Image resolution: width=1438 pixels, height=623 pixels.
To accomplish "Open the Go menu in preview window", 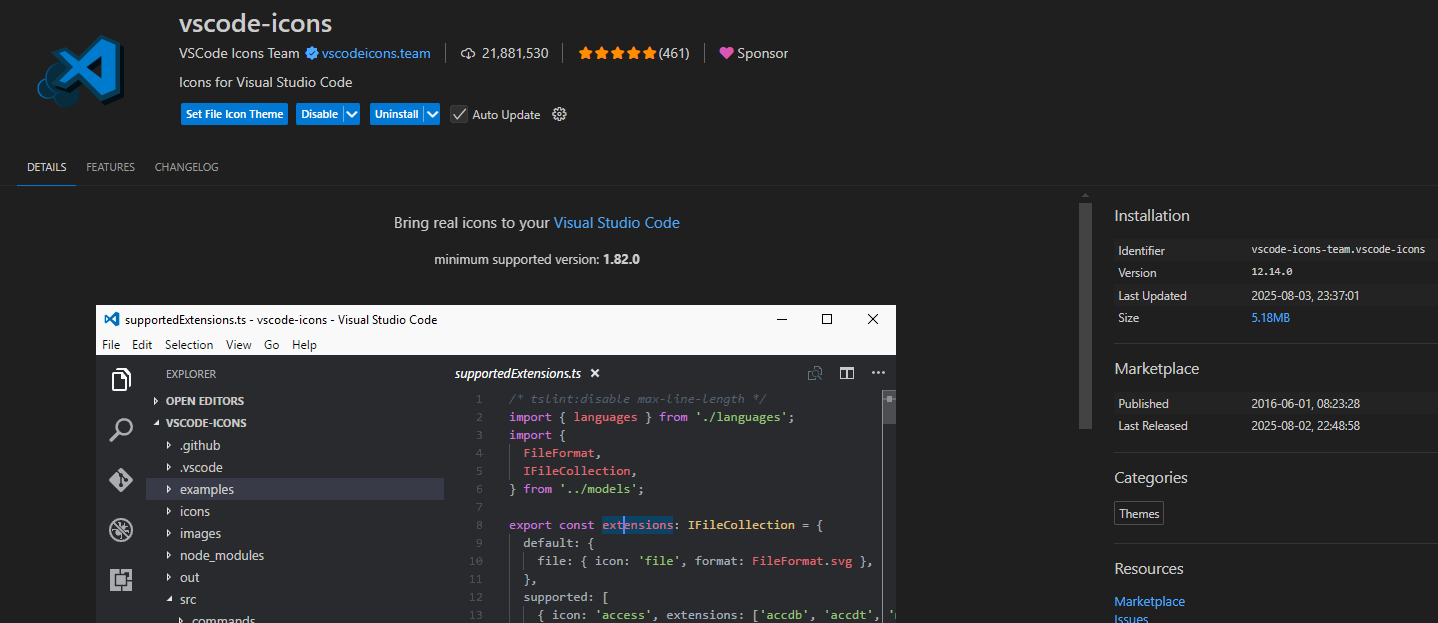I will [x=272, y=345].
